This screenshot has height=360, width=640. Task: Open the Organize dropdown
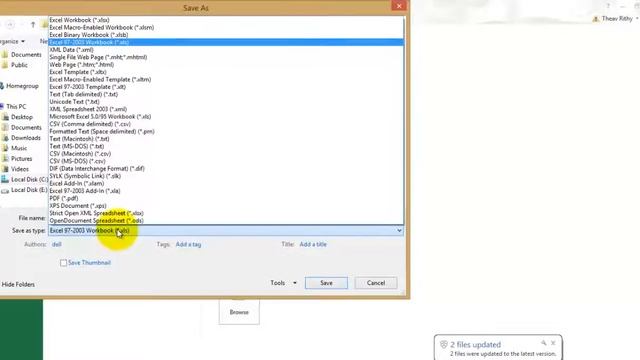point(12,41)
